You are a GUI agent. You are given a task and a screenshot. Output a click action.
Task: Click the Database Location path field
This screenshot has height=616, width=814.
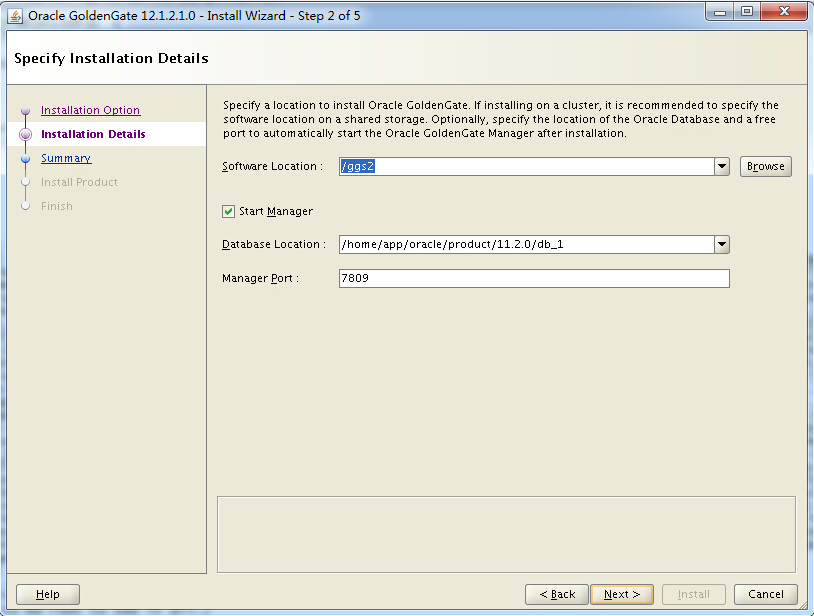click(526, 244)
